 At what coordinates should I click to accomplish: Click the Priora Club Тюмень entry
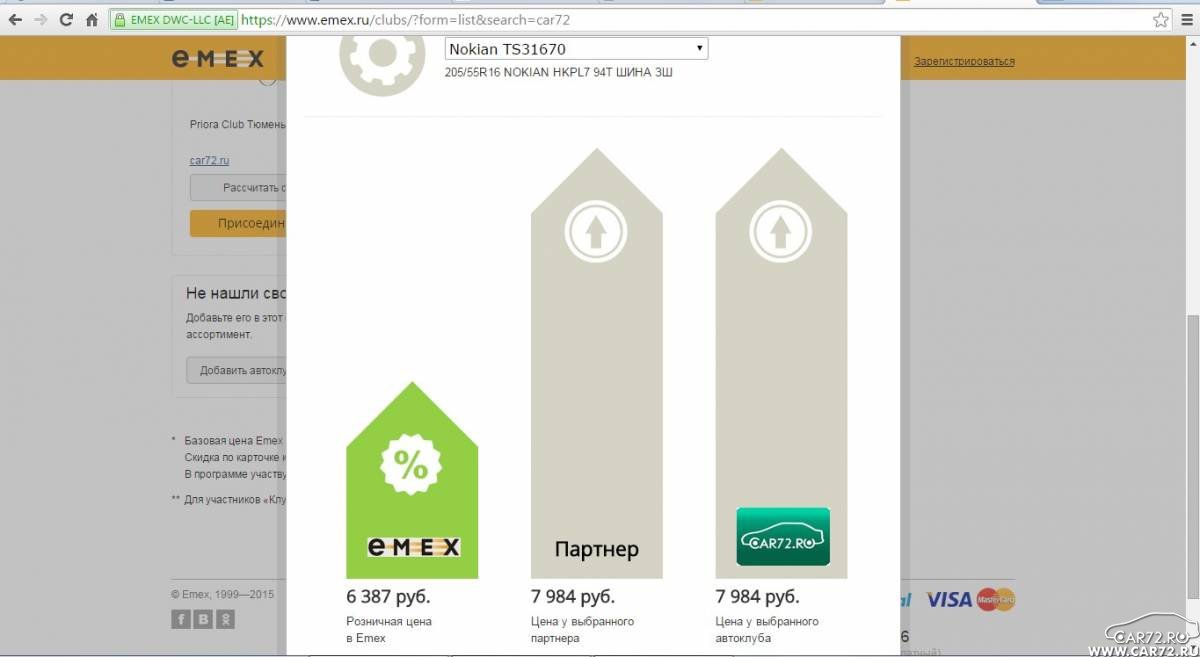pyautogui.click(x=238, y=125)
